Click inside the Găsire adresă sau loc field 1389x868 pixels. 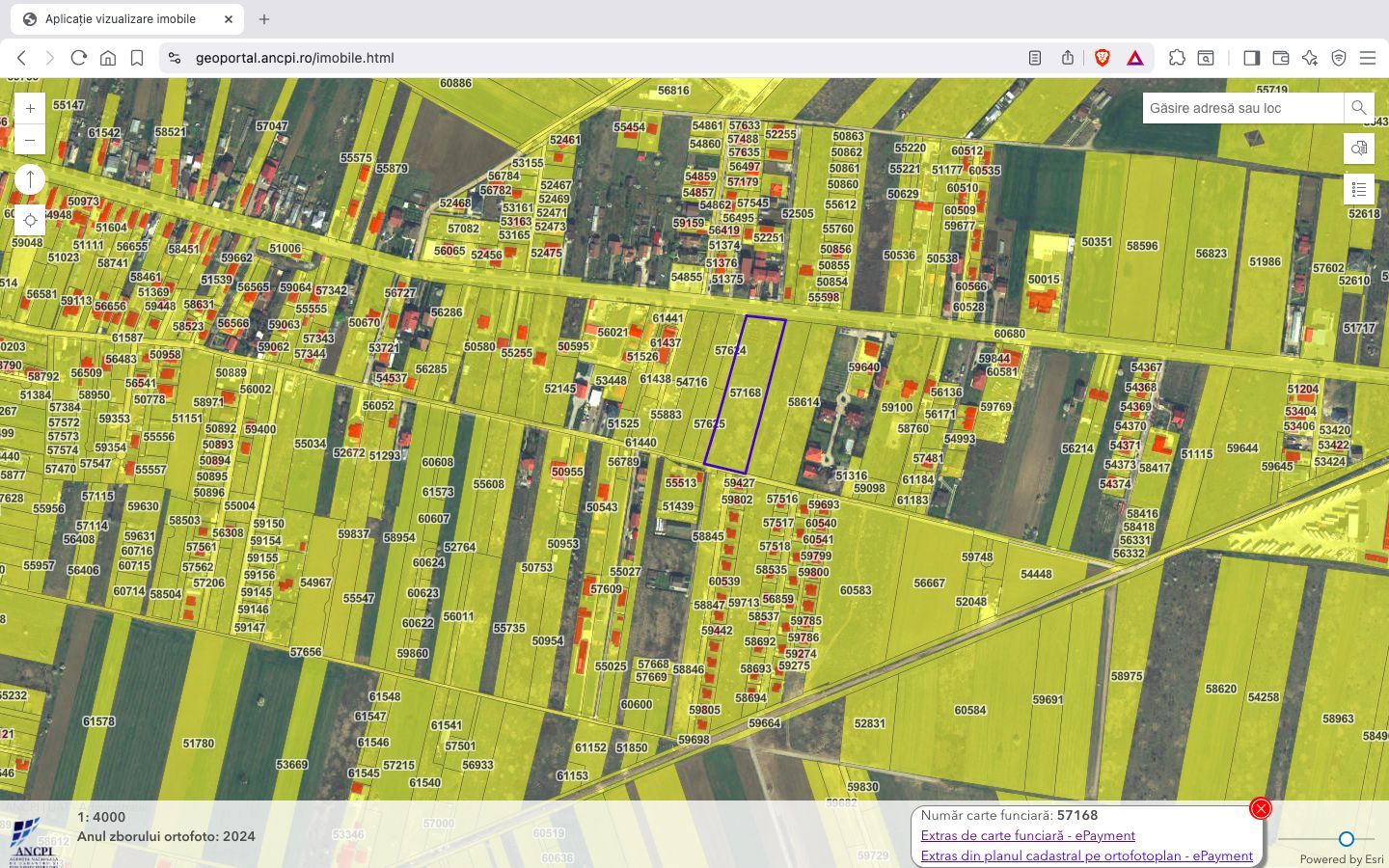tap(1239, 108)
